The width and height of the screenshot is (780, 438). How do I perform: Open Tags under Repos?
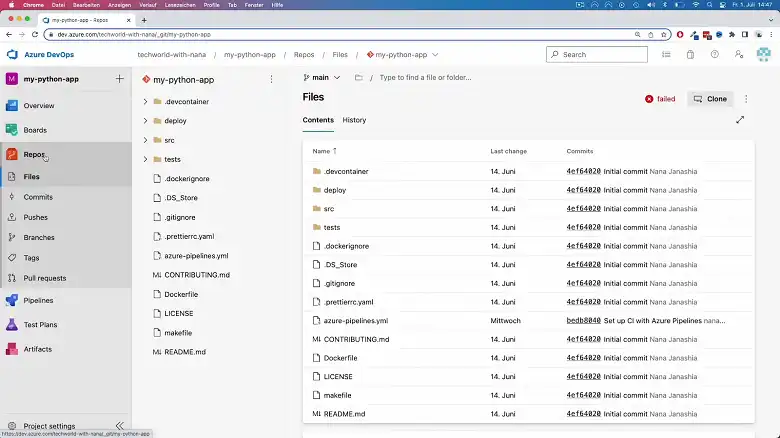[31, 258]
